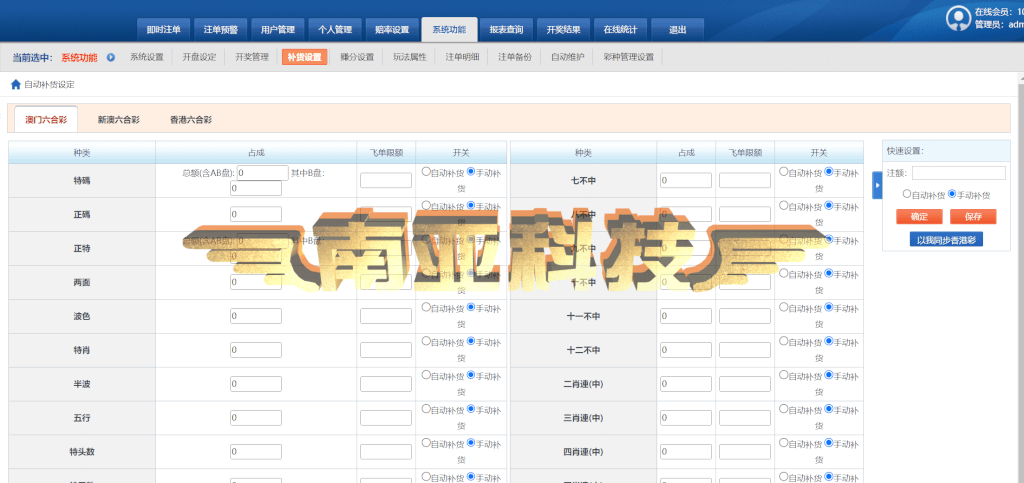Image resolution: width=1024 pixels, height=483 pixels.
Task: Focus the 波色 占成 input
Action: click(256, 316)
